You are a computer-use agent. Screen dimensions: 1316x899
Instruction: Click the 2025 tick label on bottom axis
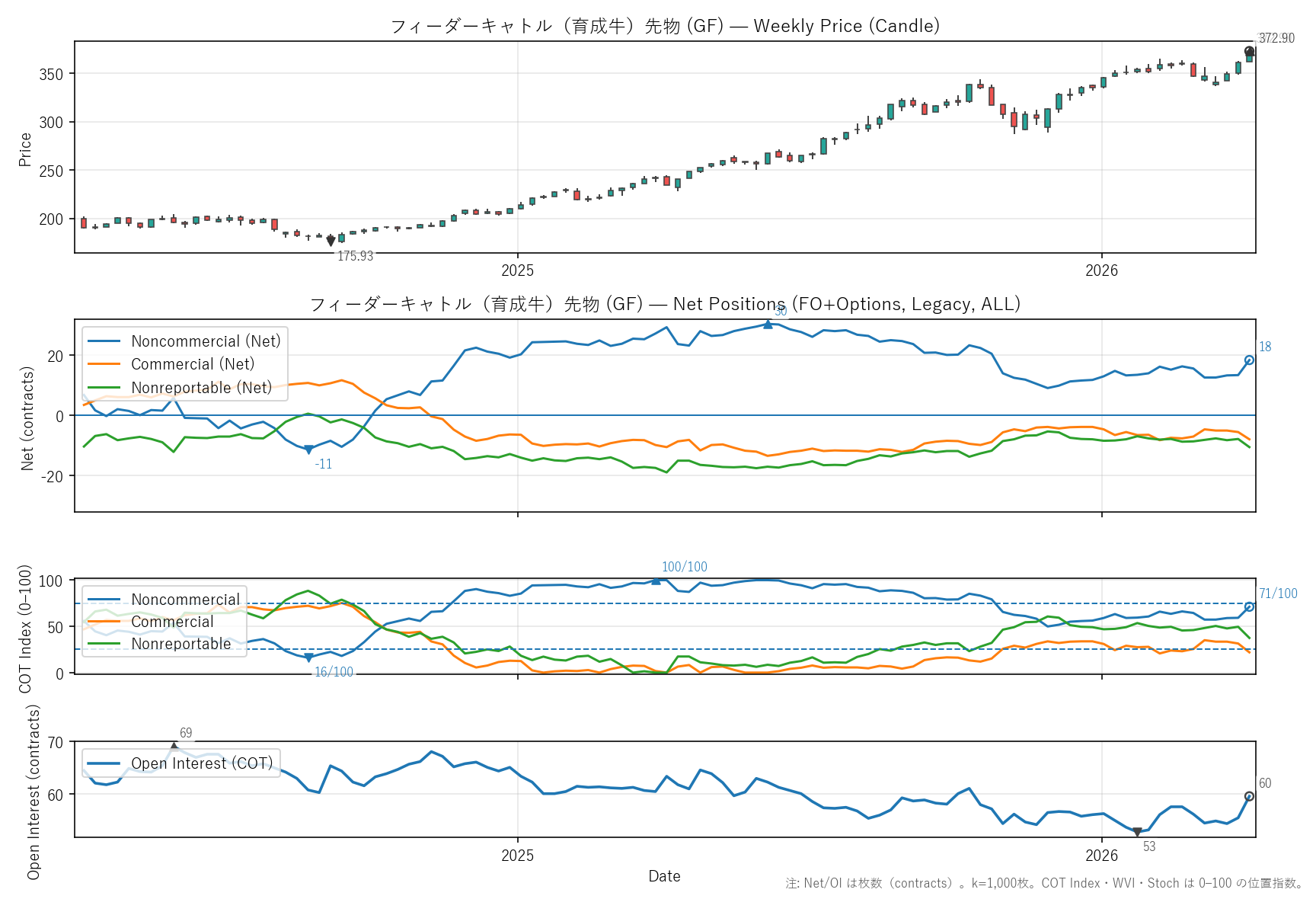(518, 856)
